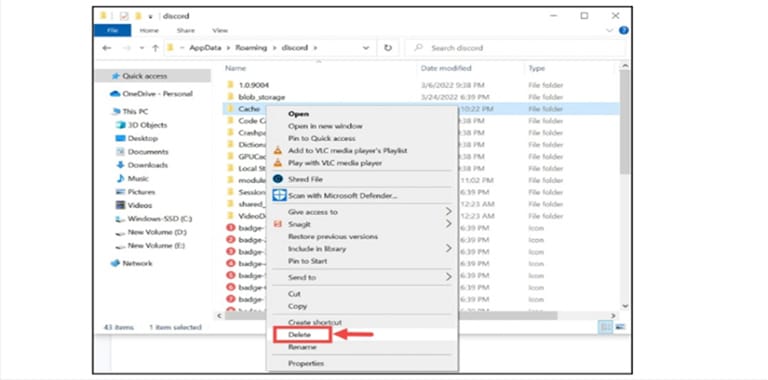Viewport: 768px width, 380px height.
Task: Switch to details view icon in status bar
Action: coord(606,327)
